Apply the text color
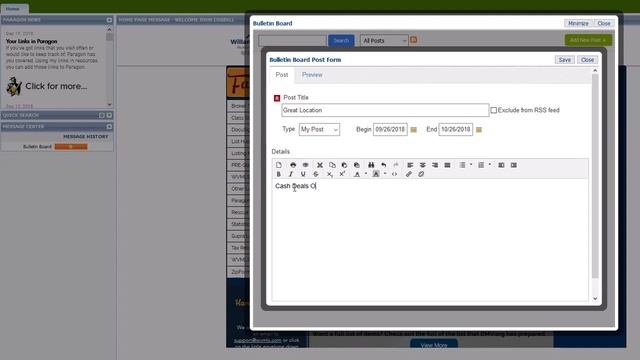640x360 pixels. click(x=357, y=174)
